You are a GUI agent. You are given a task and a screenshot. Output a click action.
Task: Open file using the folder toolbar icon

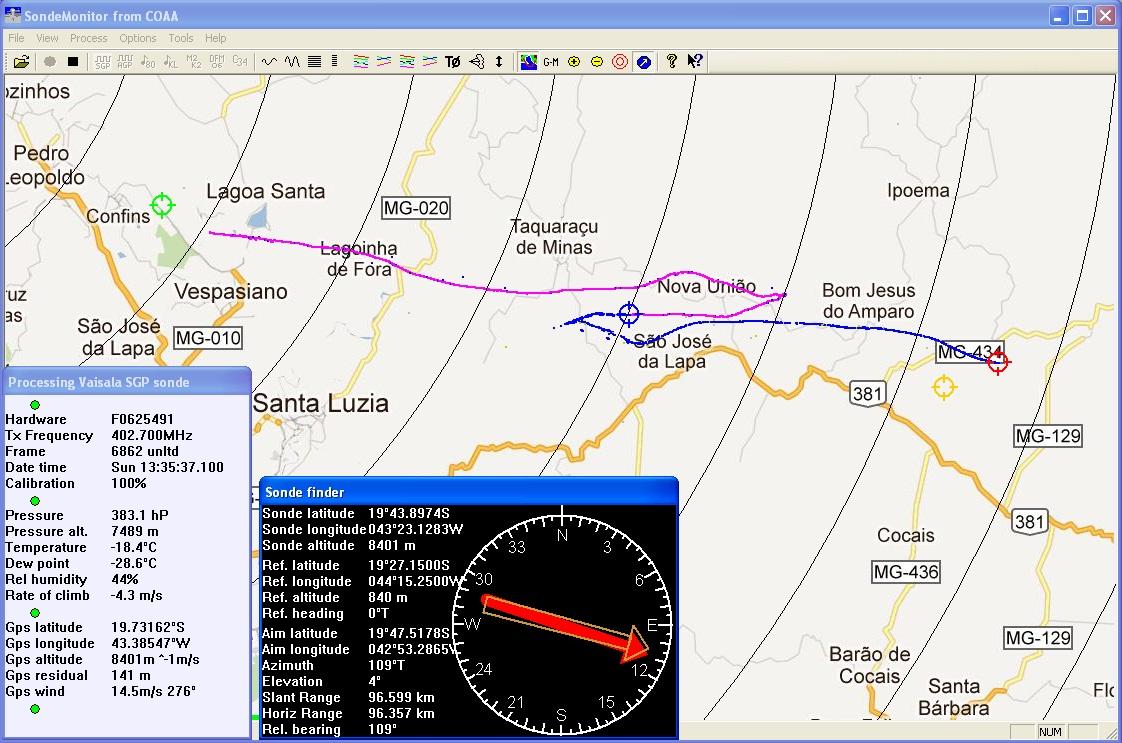pos(21,62)
